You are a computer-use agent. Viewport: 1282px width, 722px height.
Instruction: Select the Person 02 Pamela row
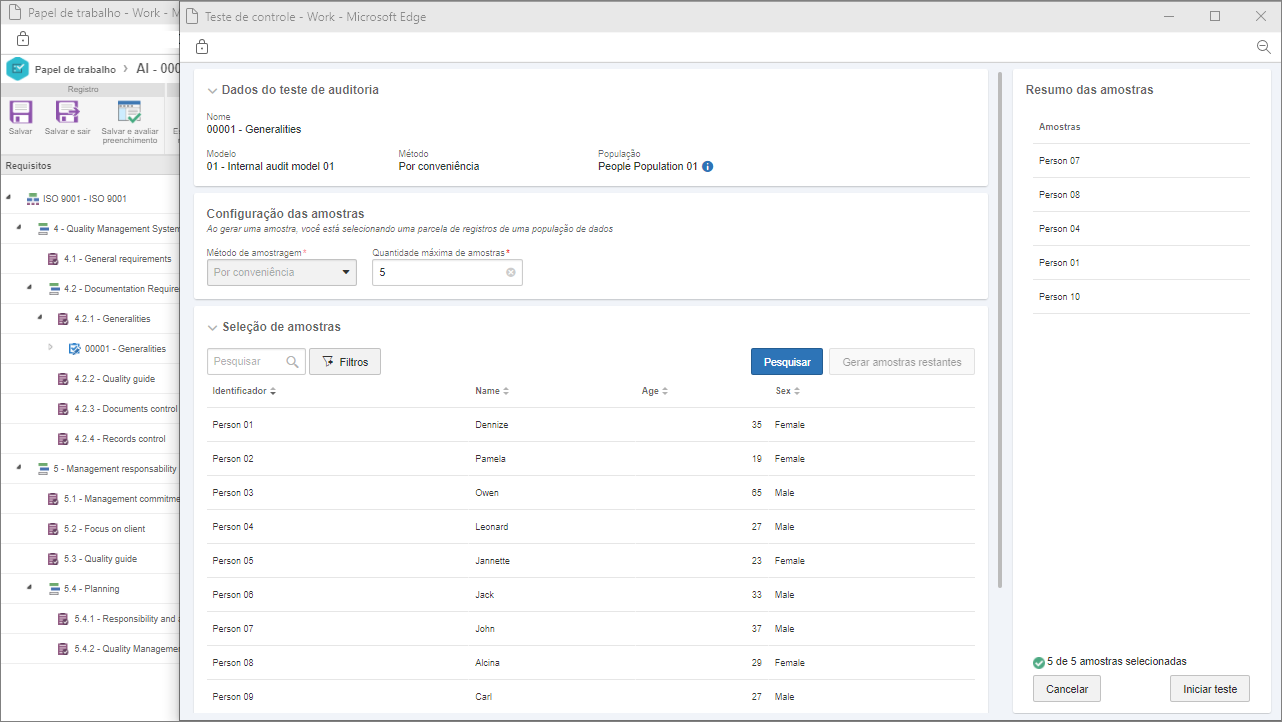(590, 459)
